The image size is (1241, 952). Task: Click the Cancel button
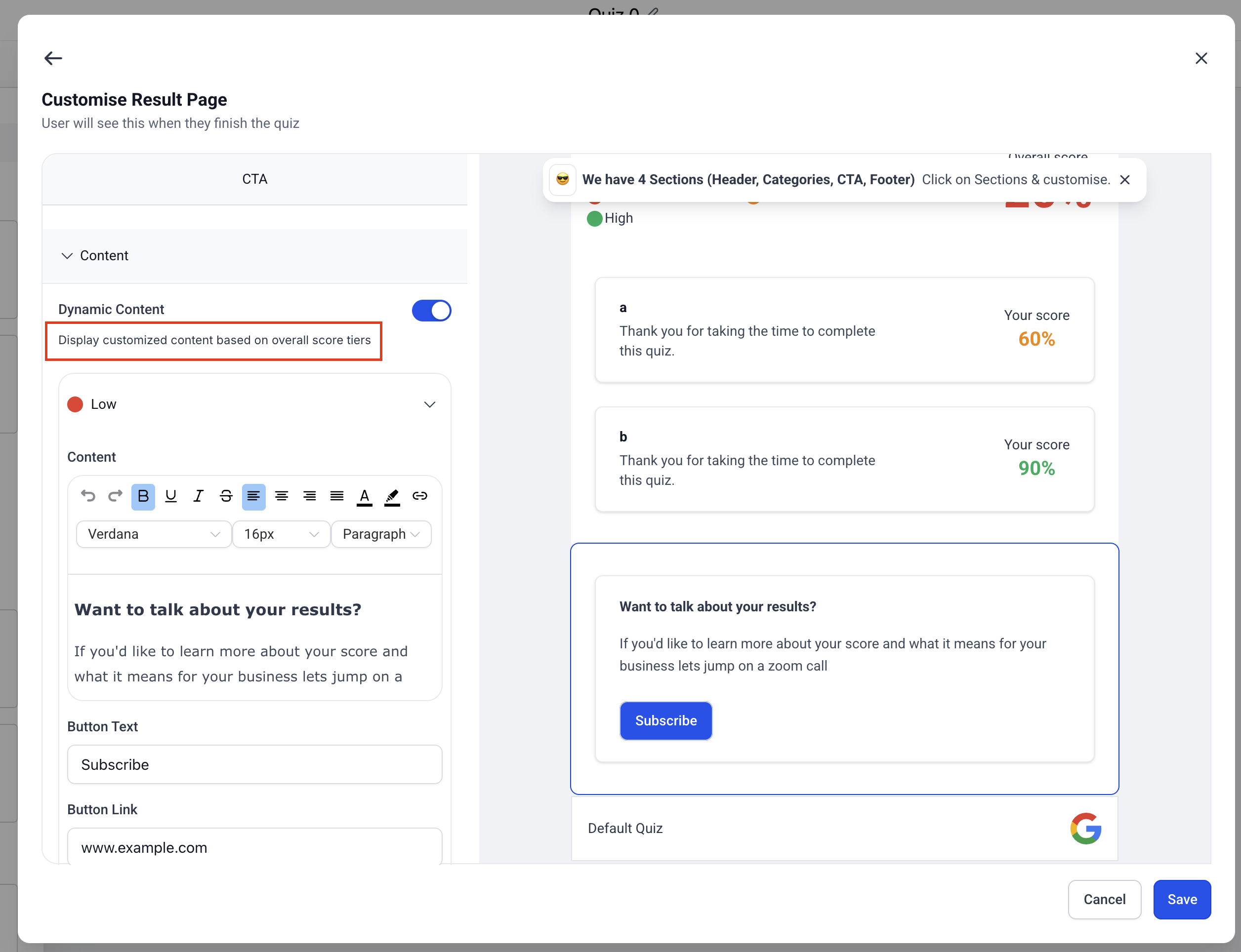pyautogui.click(x=1104, y=899)
